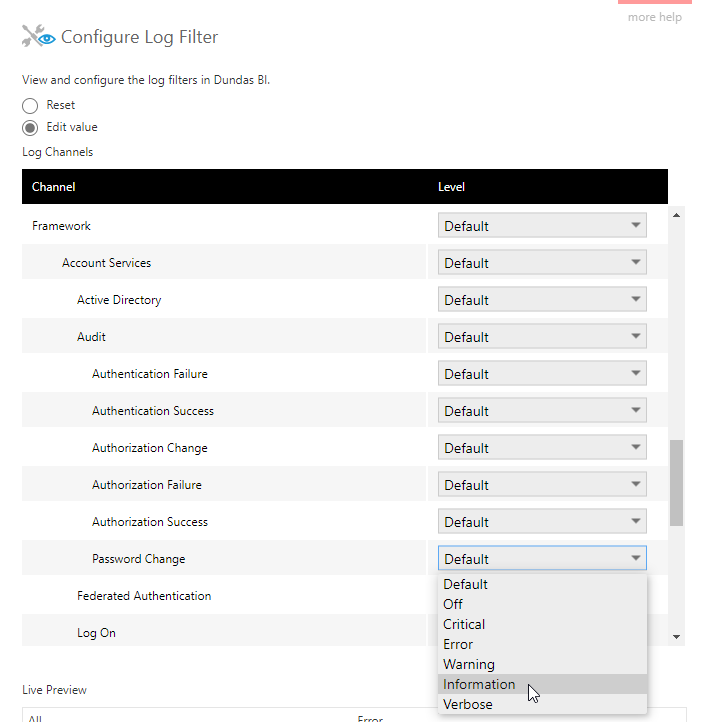Open the Authentication Failure level dropdown
713x722 pixels.
click(x=542, y=373)
